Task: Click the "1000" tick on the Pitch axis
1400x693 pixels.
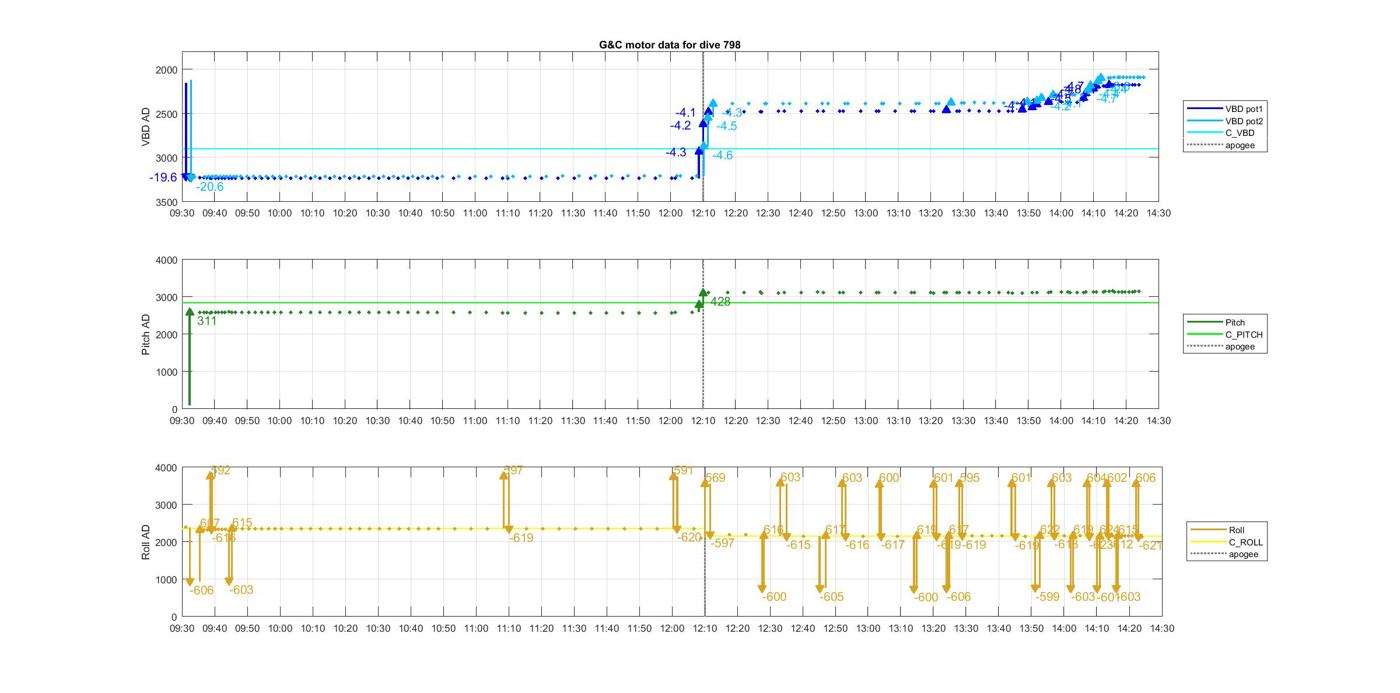Action: click(166, 372)
